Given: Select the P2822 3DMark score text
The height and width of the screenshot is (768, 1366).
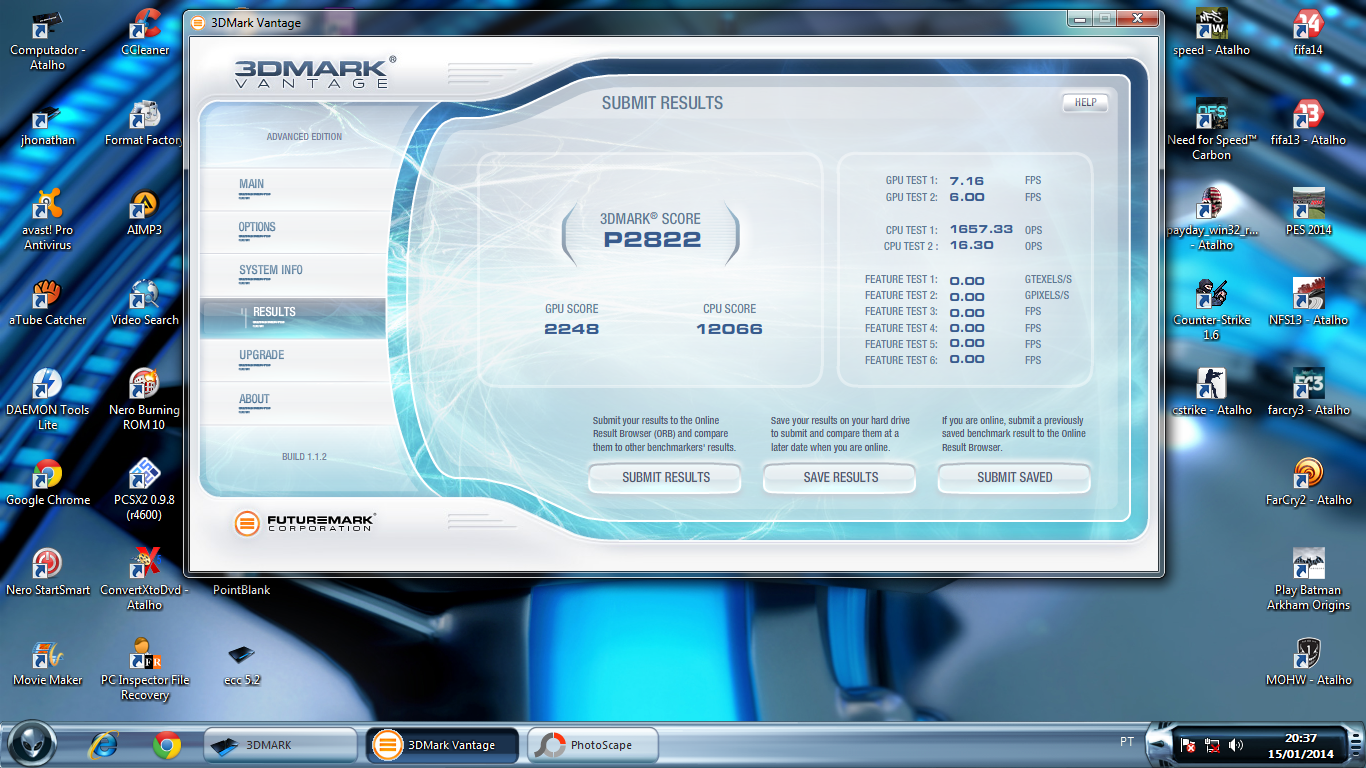Looking at the screenshot, I should (x=652, y=240).
